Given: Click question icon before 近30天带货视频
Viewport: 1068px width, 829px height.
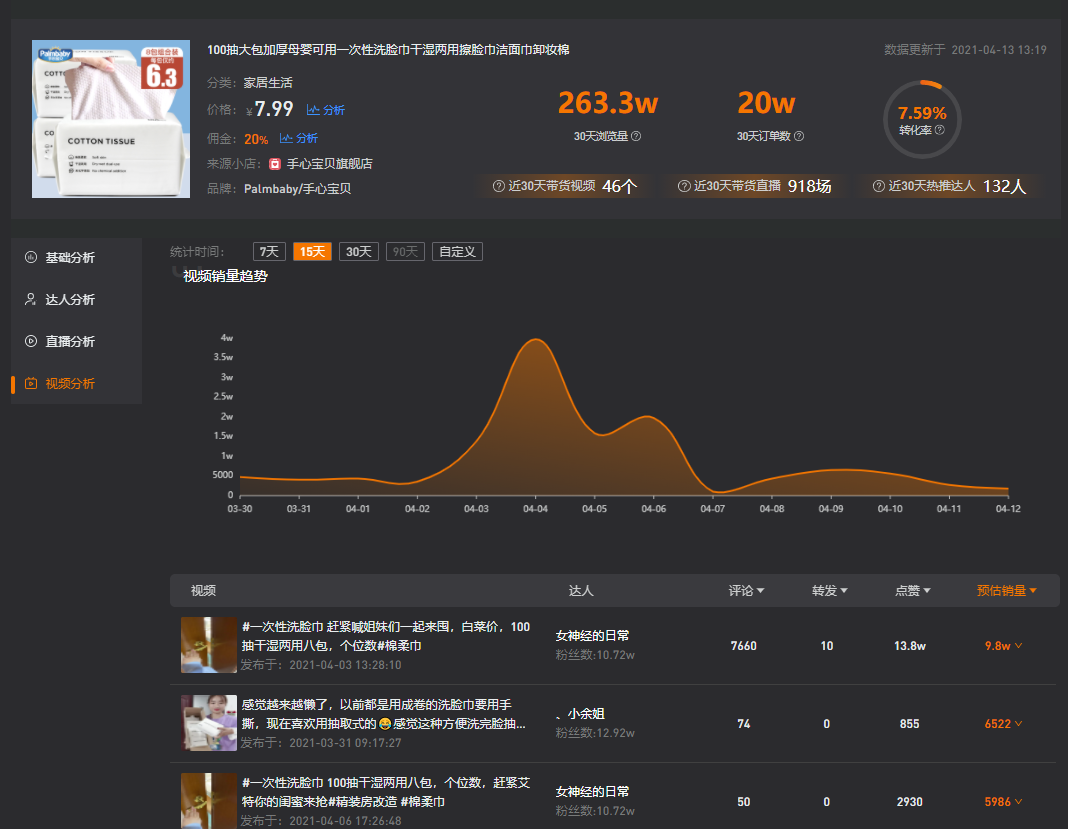Looking at the screenshot, I should 499,186.
